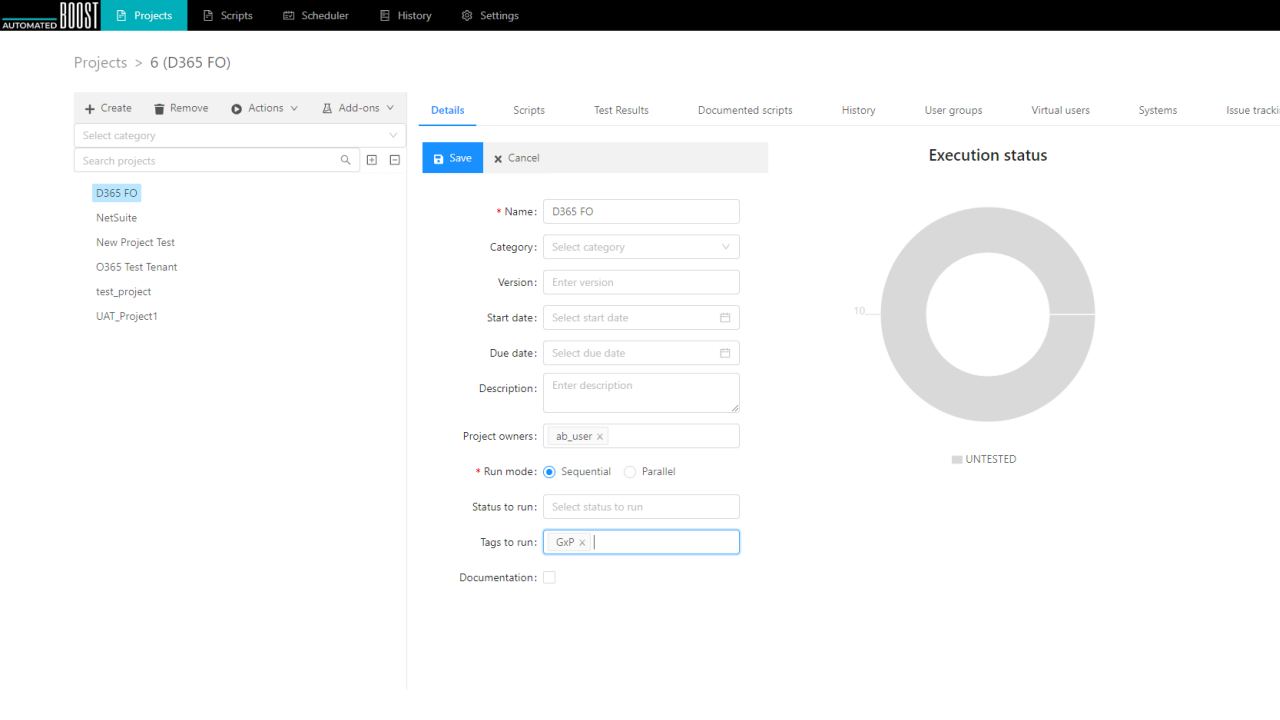Image resolution: width=1280 pixels, height=720 pixels.
Task: Switch to the Test Results tab
Action: (621, 110)
